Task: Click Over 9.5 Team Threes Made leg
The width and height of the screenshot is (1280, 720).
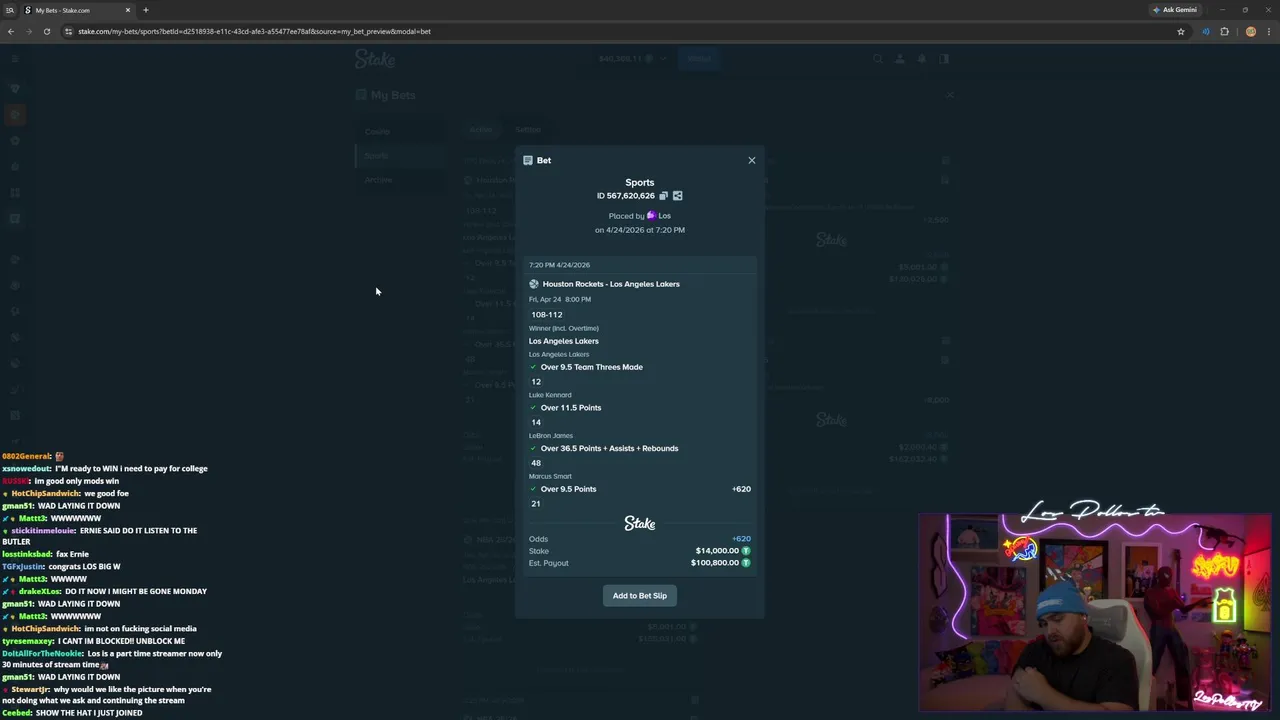Action: pos(591,367)
